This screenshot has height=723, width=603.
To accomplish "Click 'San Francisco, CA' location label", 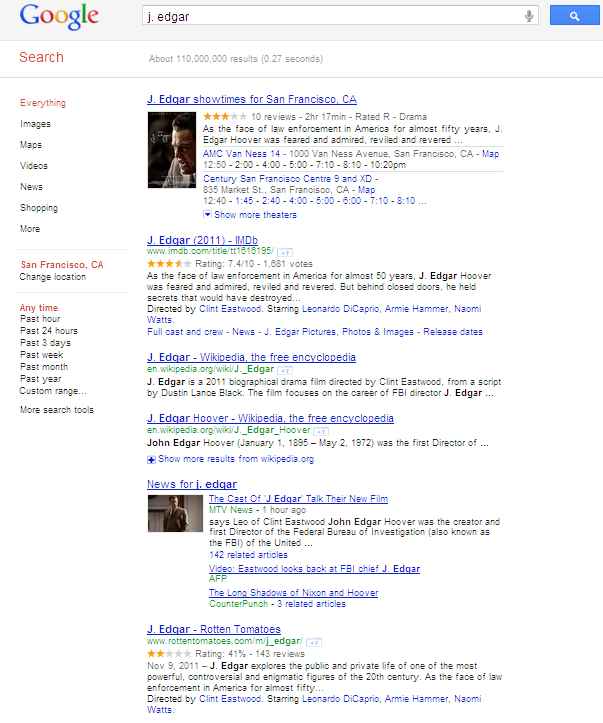I will point(62,265).
